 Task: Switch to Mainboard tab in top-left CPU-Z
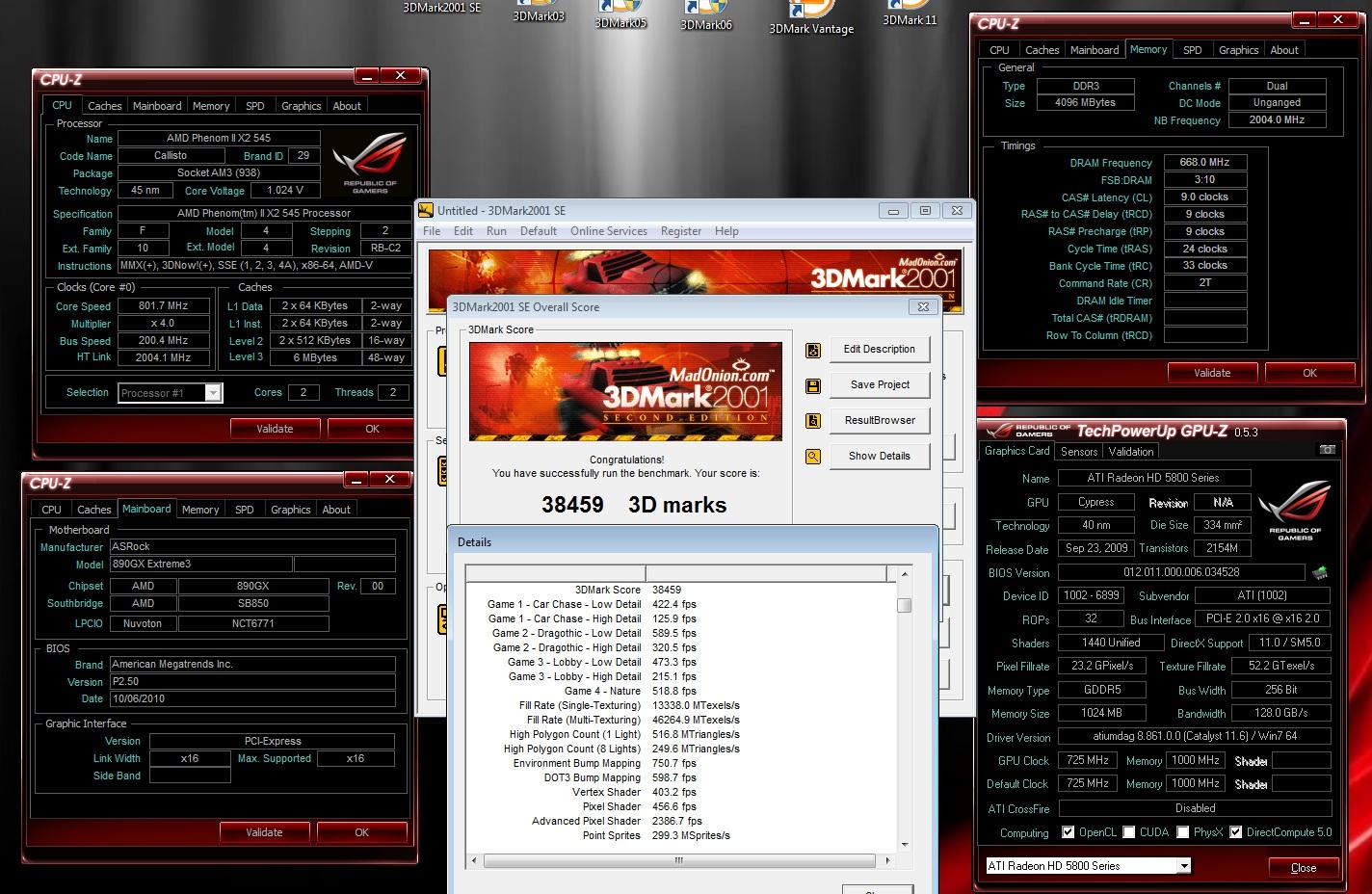157,106
